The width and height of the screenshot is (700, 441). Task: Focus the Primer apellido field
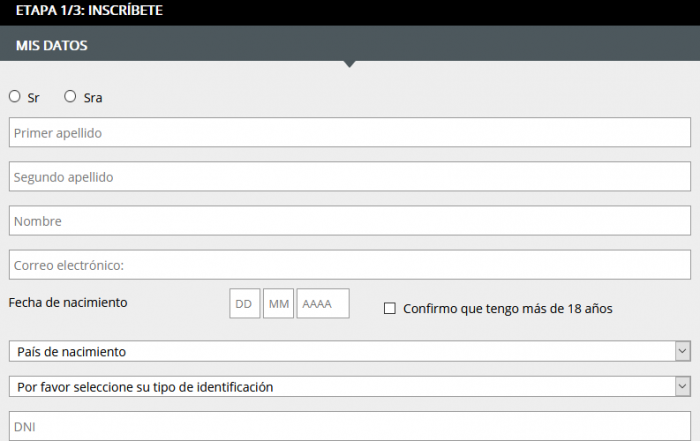350,133
